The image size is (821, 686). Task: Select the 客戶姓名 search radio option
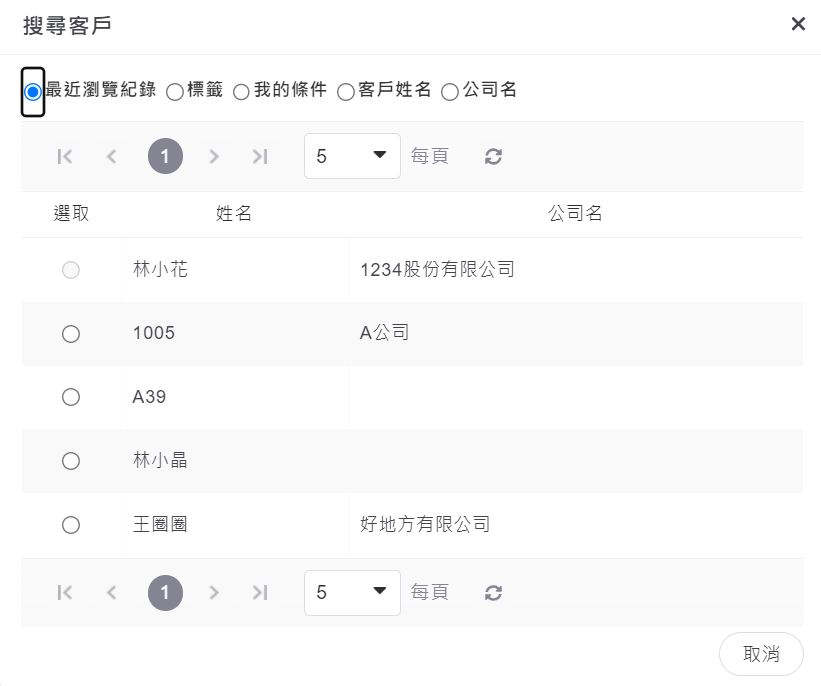[x=346, y=92]
